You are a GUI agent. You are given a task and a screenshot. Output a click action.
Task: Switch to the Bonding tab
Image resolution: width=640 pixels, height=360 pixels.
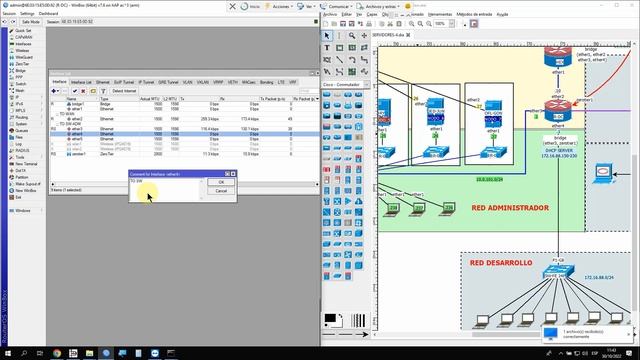(x=267, y=82)
